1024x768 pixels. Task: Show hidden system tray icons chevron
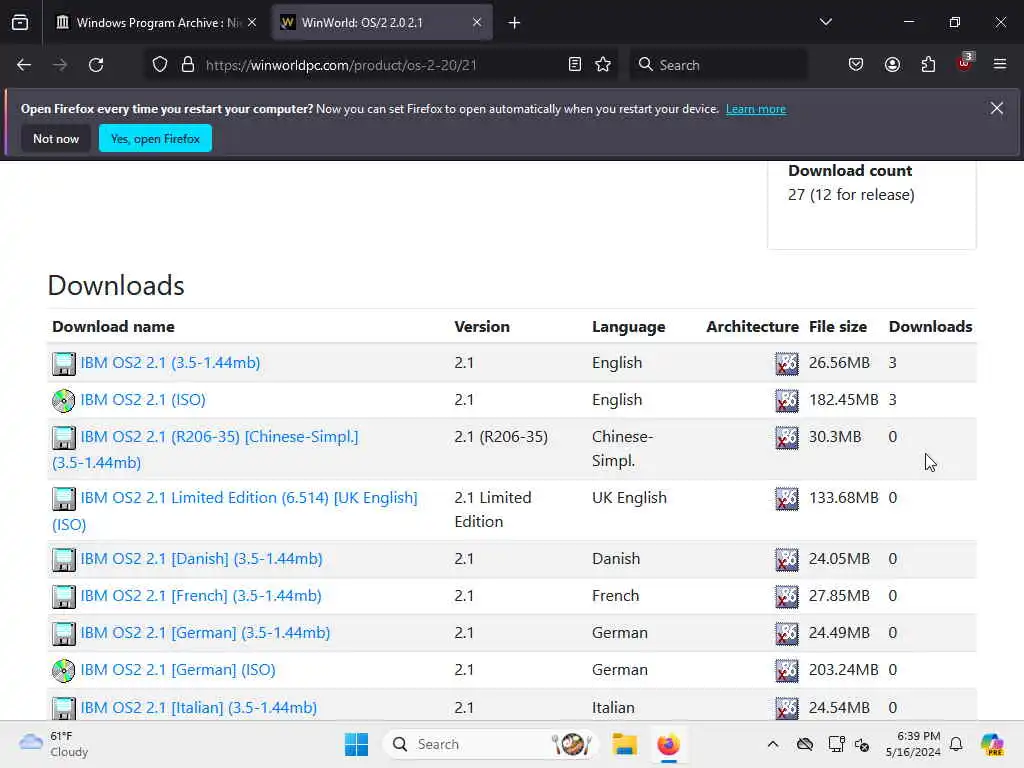coord(773,744)
